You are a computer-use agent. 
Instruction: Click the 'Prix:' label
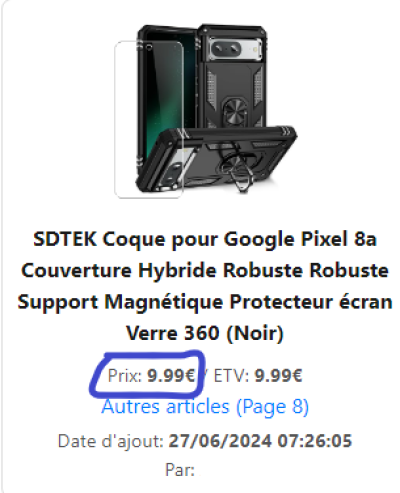coord(125,376)
